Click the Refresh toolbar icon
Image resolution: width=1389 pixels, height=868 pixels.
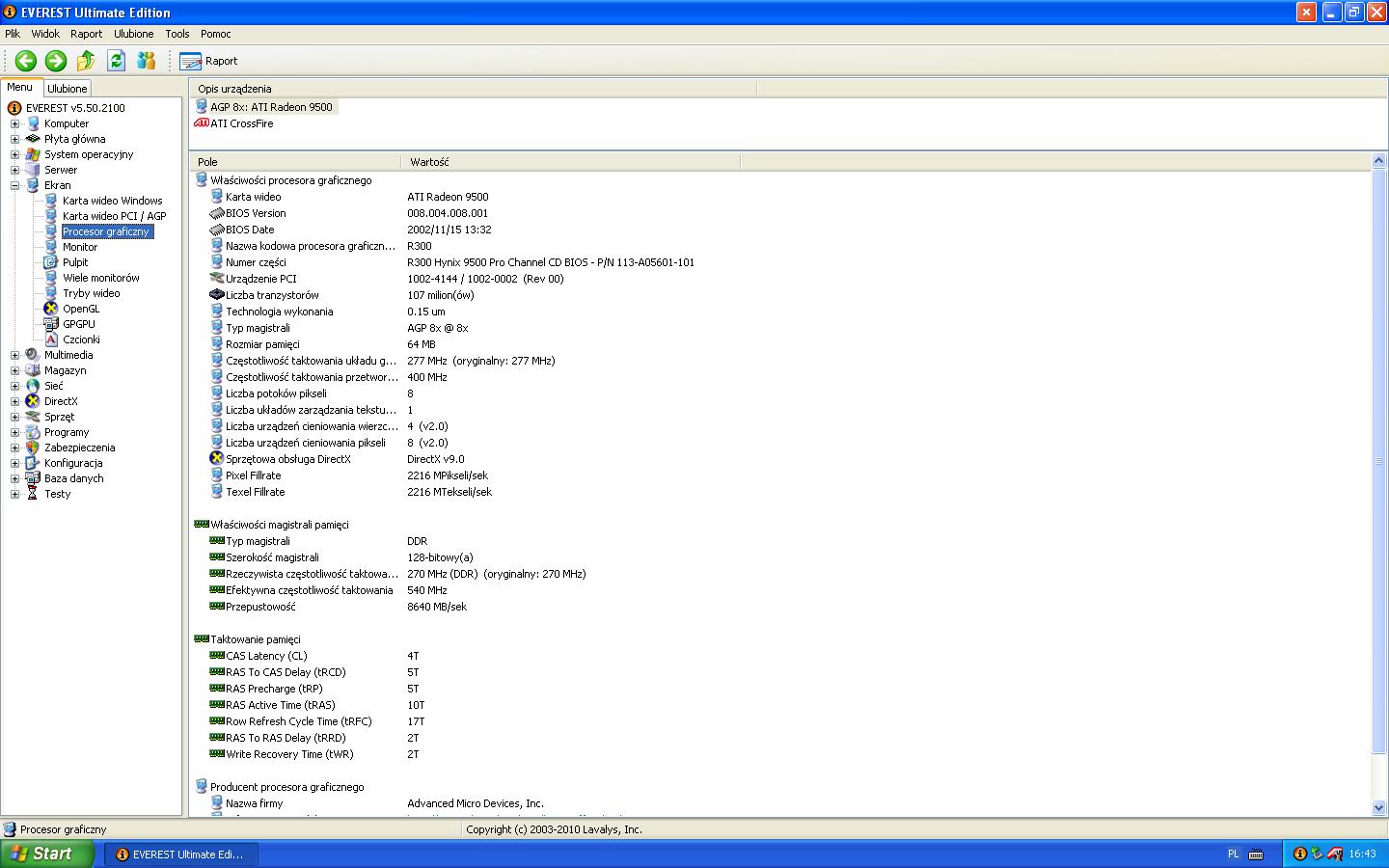[116, 61]
